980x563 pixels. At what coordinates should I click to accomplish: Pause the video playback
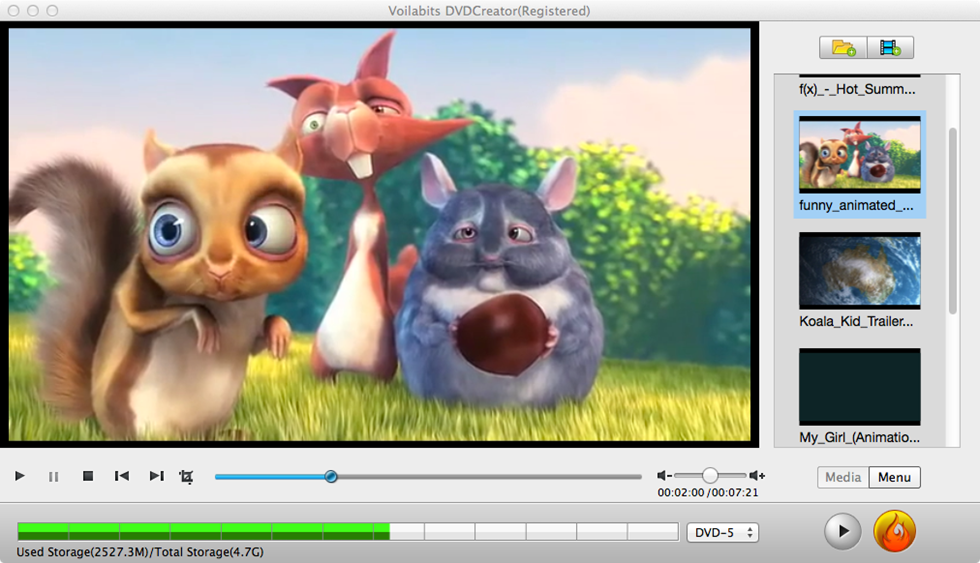click(53, 477)
